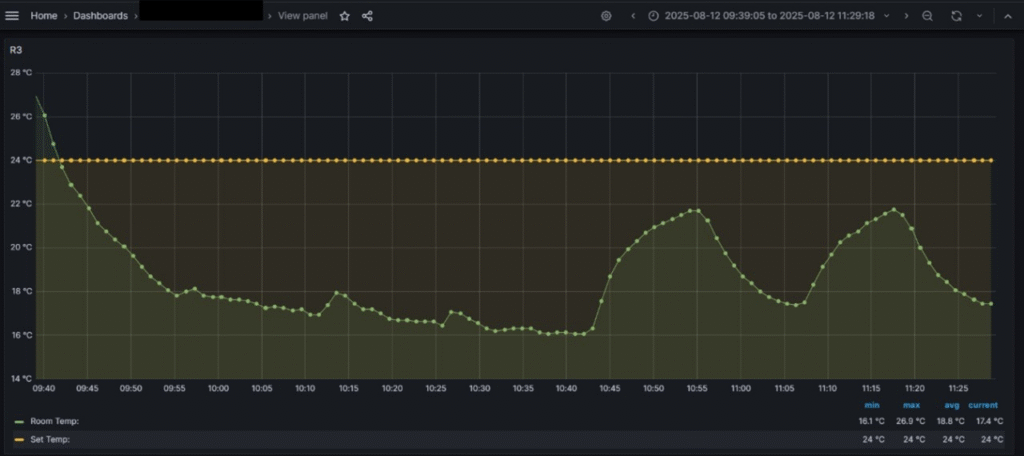1024x456 pixels.
Task: Click the 11:25 x-axis label
Action: [x=958, y=388]
